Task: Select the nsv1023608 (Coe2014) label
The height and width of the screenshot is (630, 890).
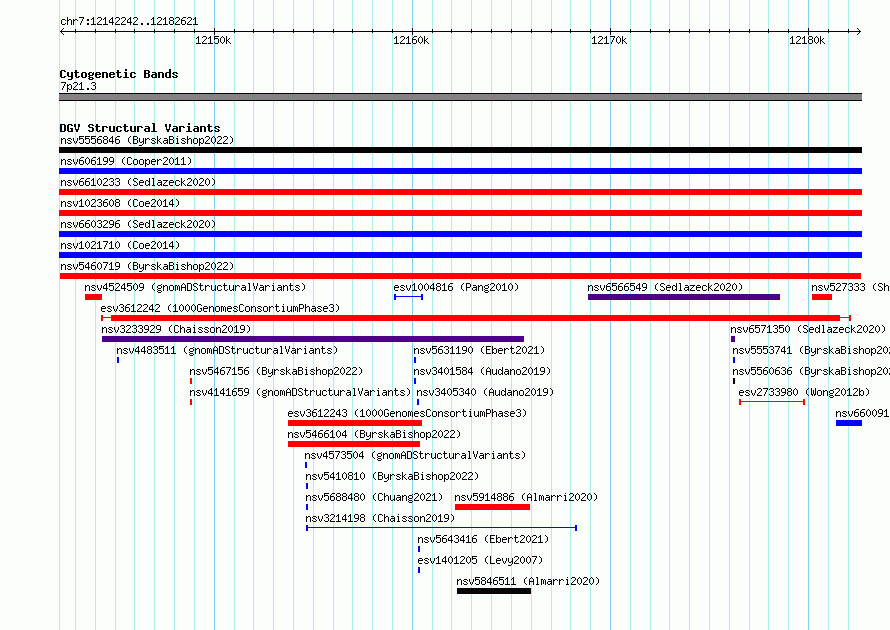Action: (120, 203)
